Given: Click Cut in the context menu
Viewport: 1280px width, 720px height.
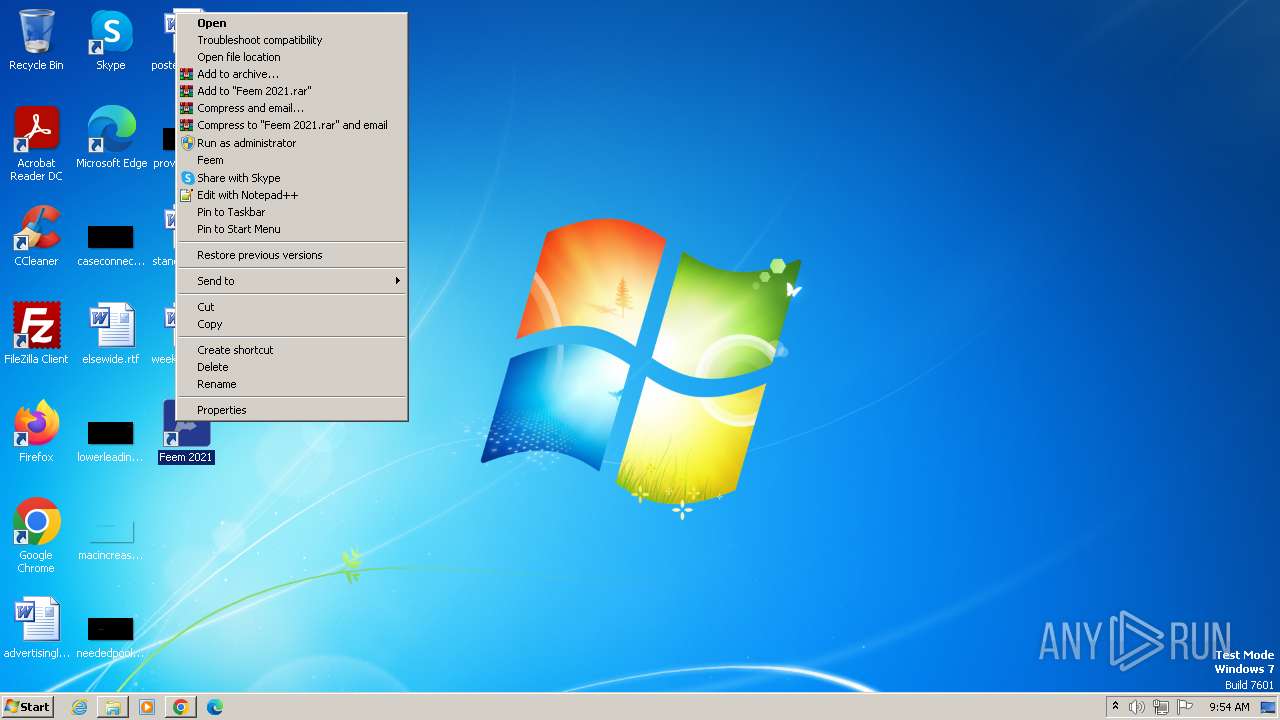Looking at the screenshot, I should (292, 307).
